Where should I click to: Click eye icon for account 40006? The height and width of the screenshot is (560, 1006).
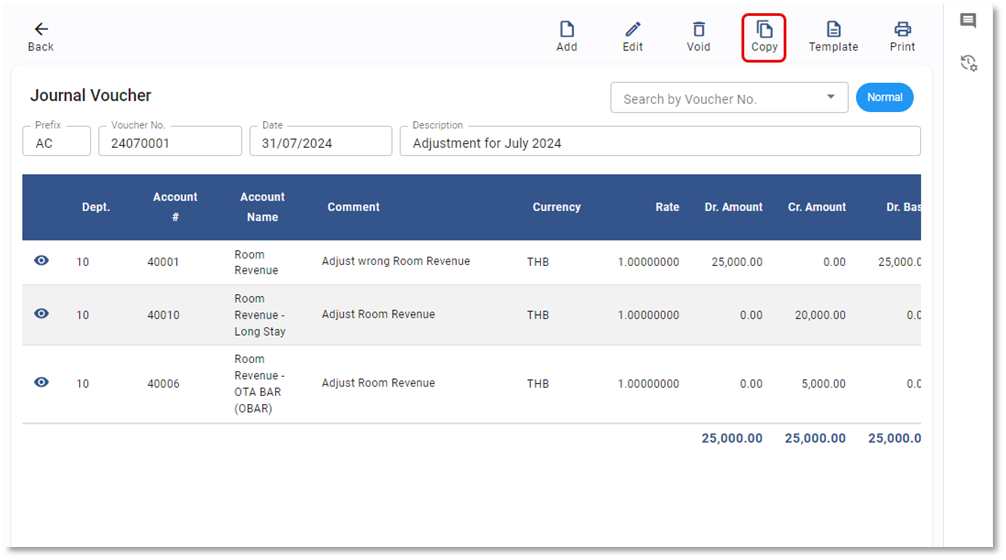41,382
